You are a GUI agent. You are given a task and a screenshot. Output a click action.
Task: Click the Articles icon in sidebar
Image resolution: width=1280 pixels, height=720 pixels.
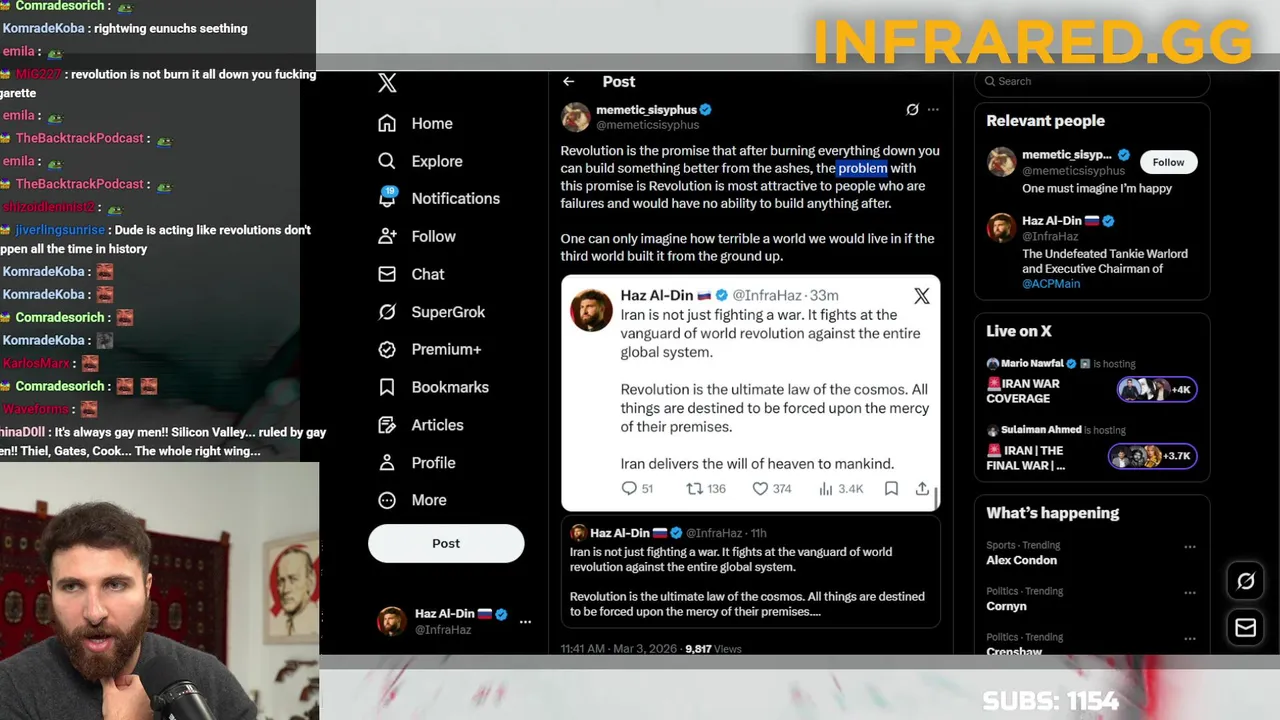point(387,425)
